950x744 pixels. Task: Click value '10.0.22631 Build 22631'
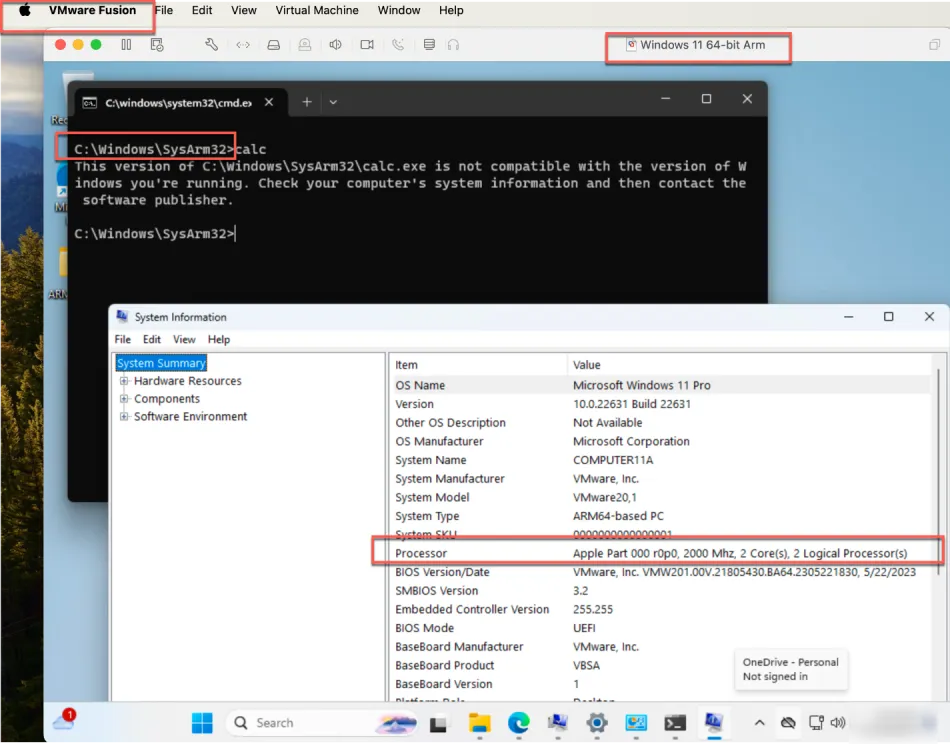(x=632, y=404)
